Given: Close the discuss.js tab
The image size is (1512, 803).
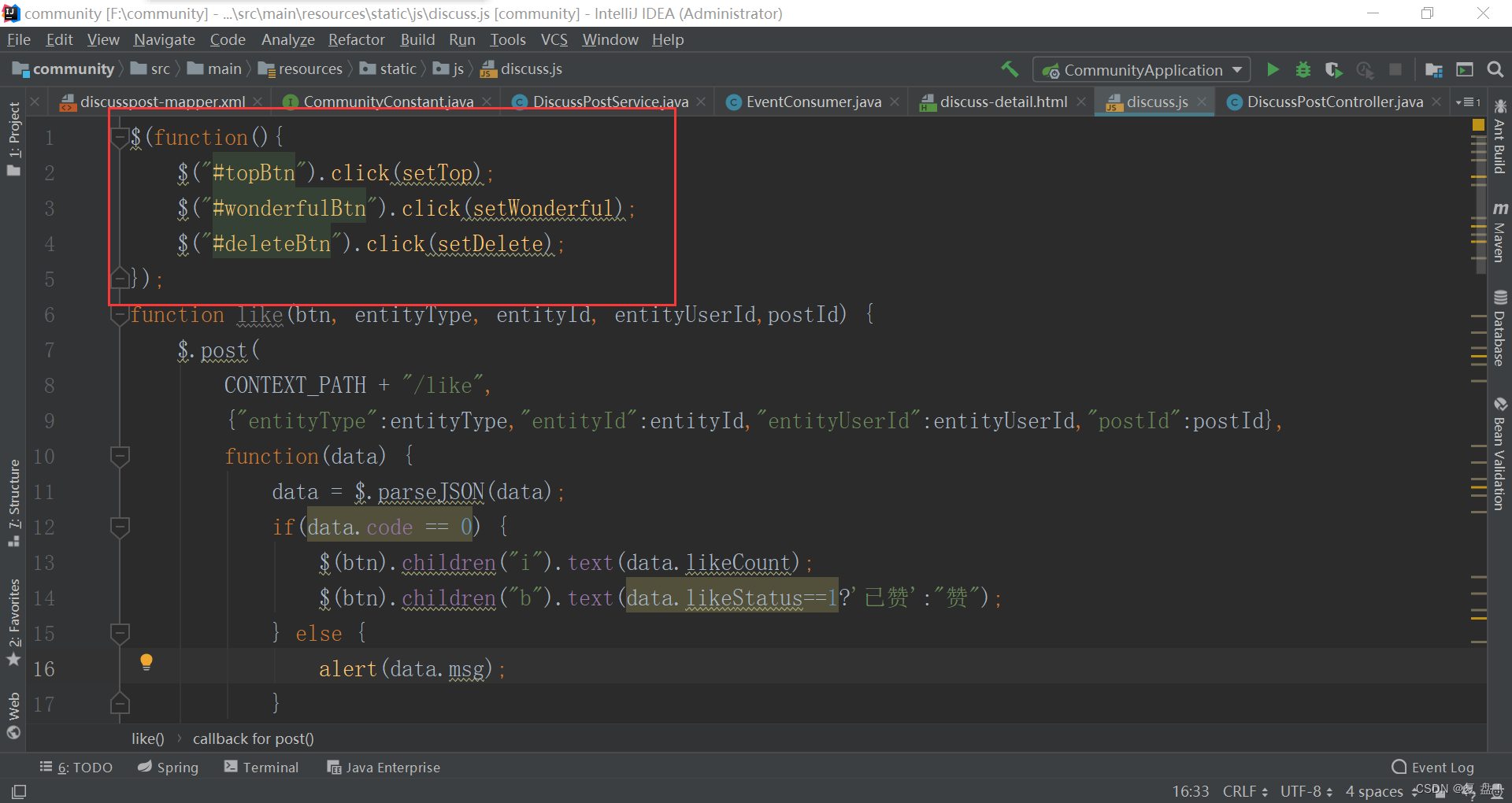Looking at the screenshot, I should coord(1202,102).
